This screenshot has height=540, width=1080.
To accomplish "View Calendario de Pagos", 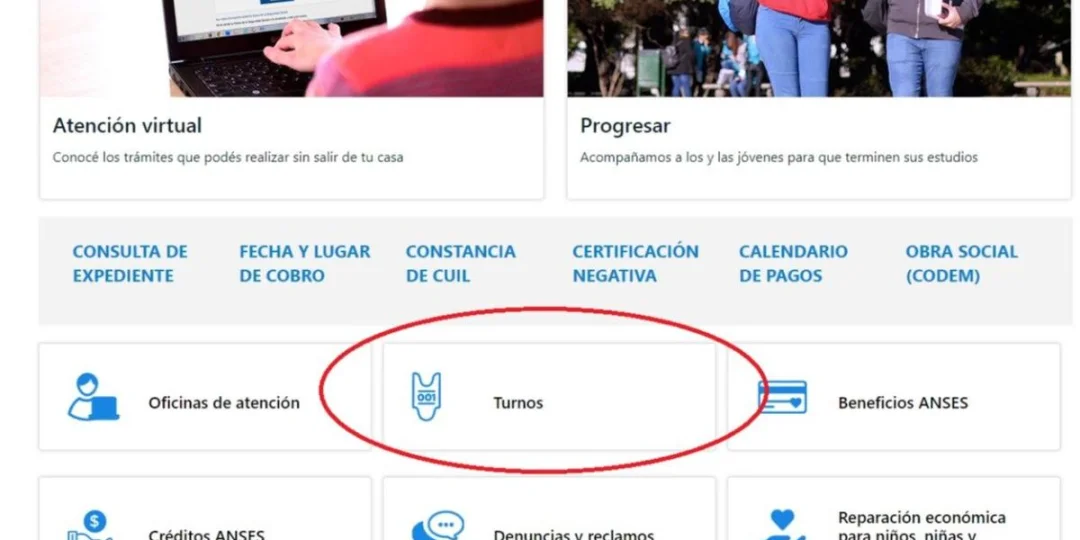I will click(793, 264).
